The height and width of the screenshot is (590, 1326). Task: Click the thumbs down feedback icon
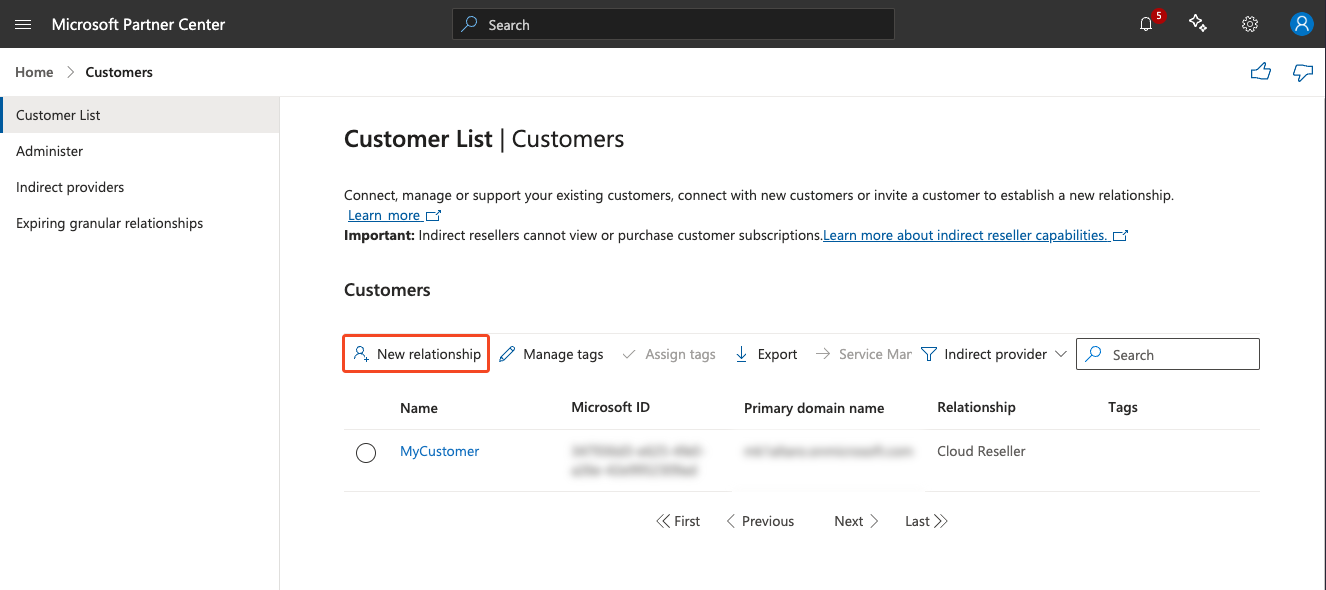(1302, 72)
